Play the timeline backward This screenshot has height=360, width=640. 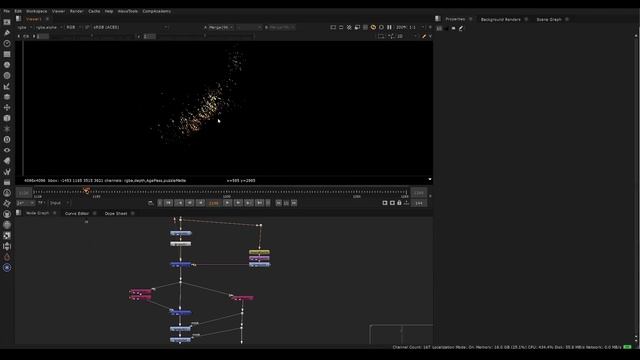tap(200, 203)
